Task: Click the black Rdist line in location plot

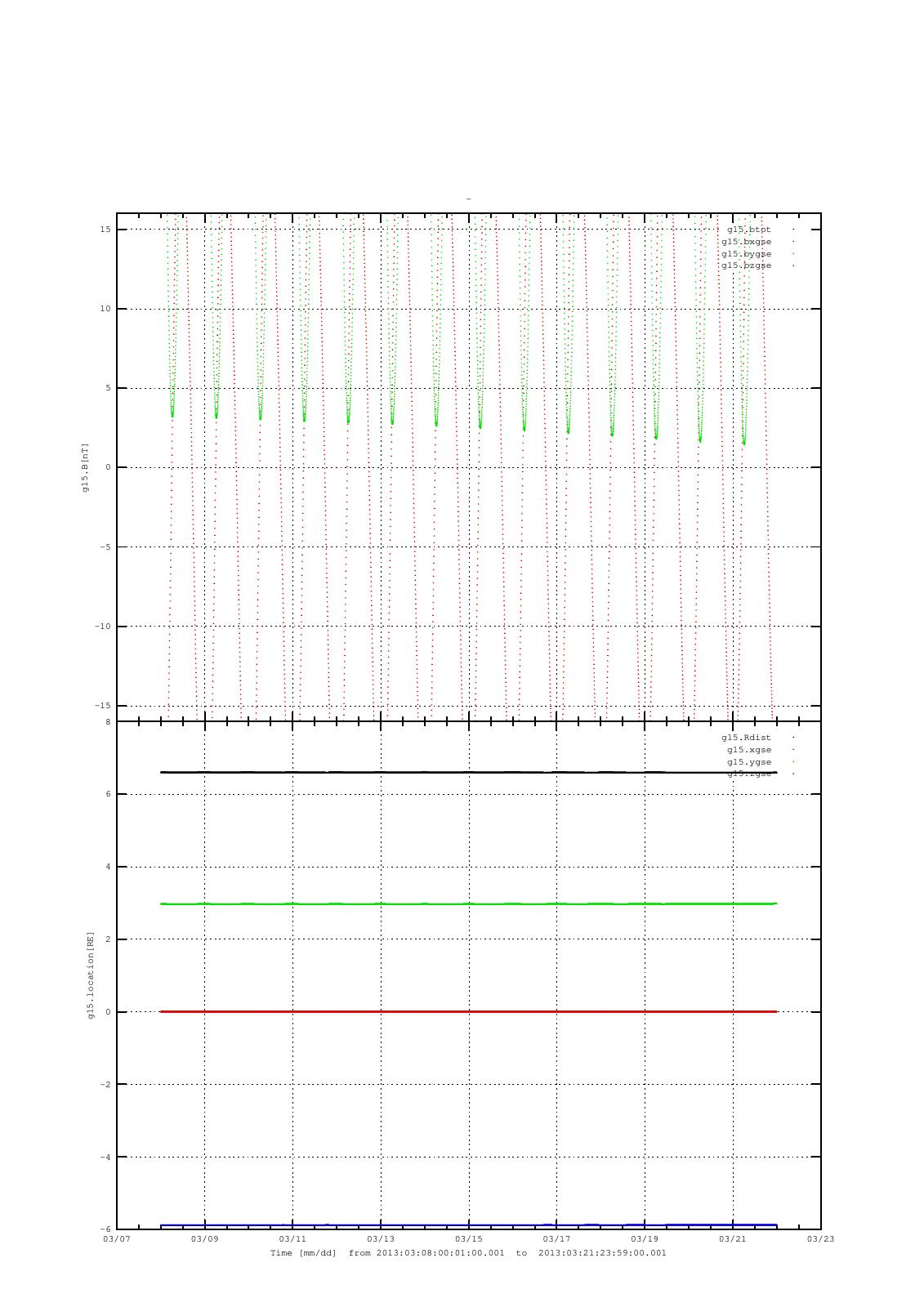Action: click(x=468, y=772)
